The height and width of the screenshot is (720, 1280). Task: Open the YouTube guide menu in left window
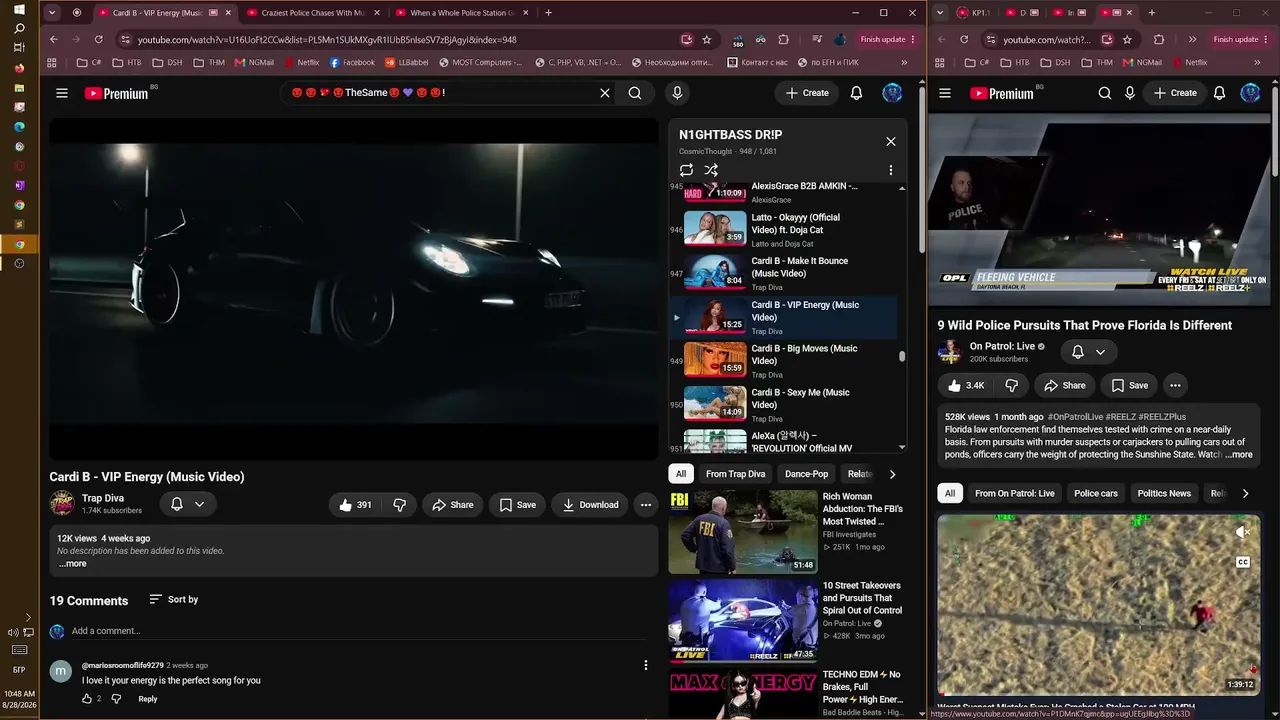click(62, 93)
